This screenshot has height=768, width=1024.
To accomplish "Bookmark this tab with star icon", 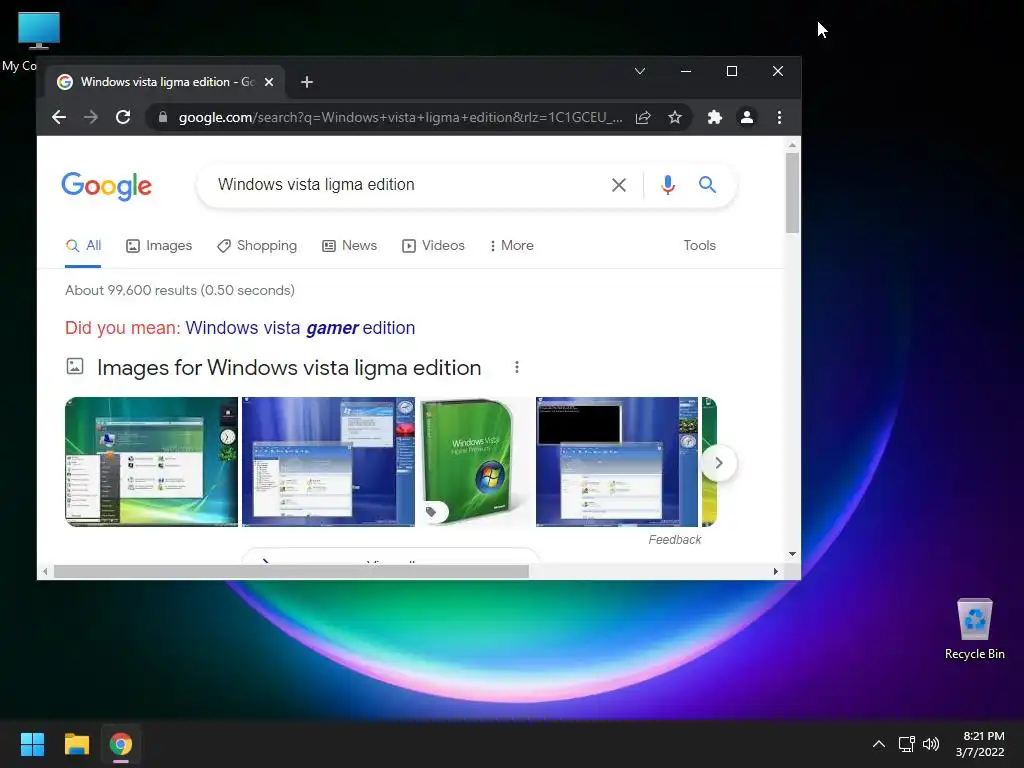I will 675,118.
